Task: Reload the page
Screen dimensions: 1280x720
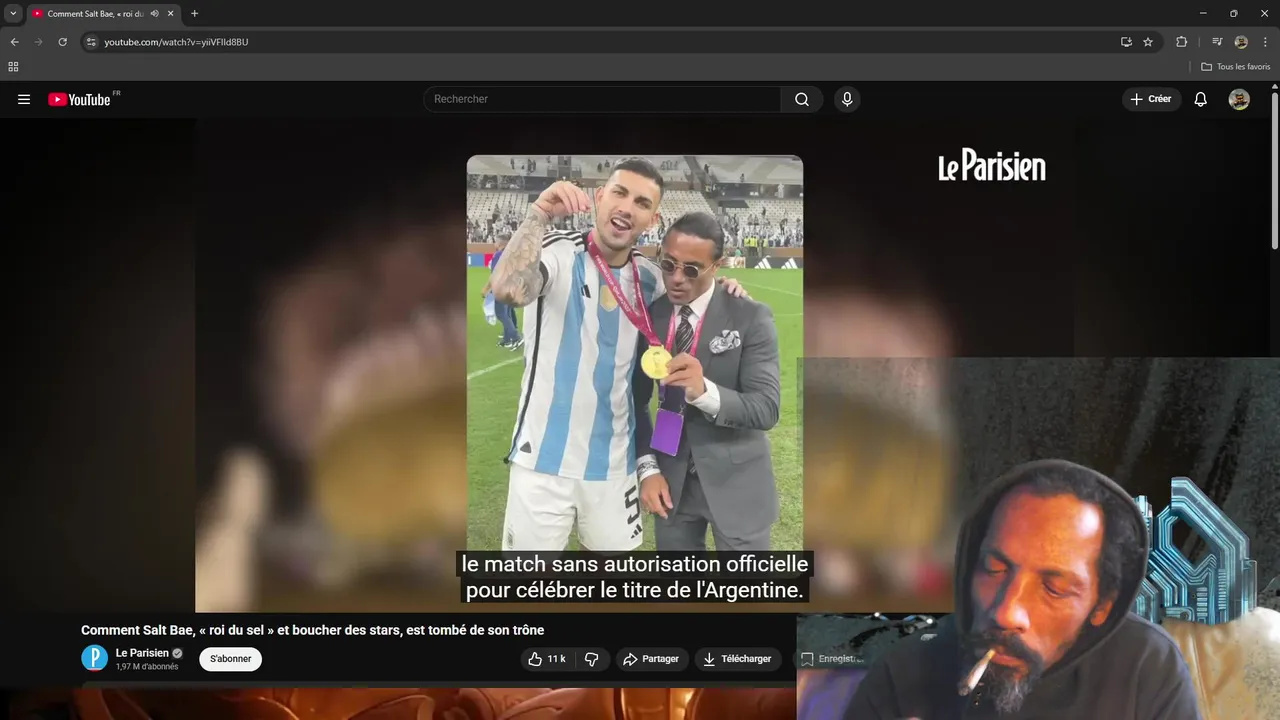Action: click(63, 42)
